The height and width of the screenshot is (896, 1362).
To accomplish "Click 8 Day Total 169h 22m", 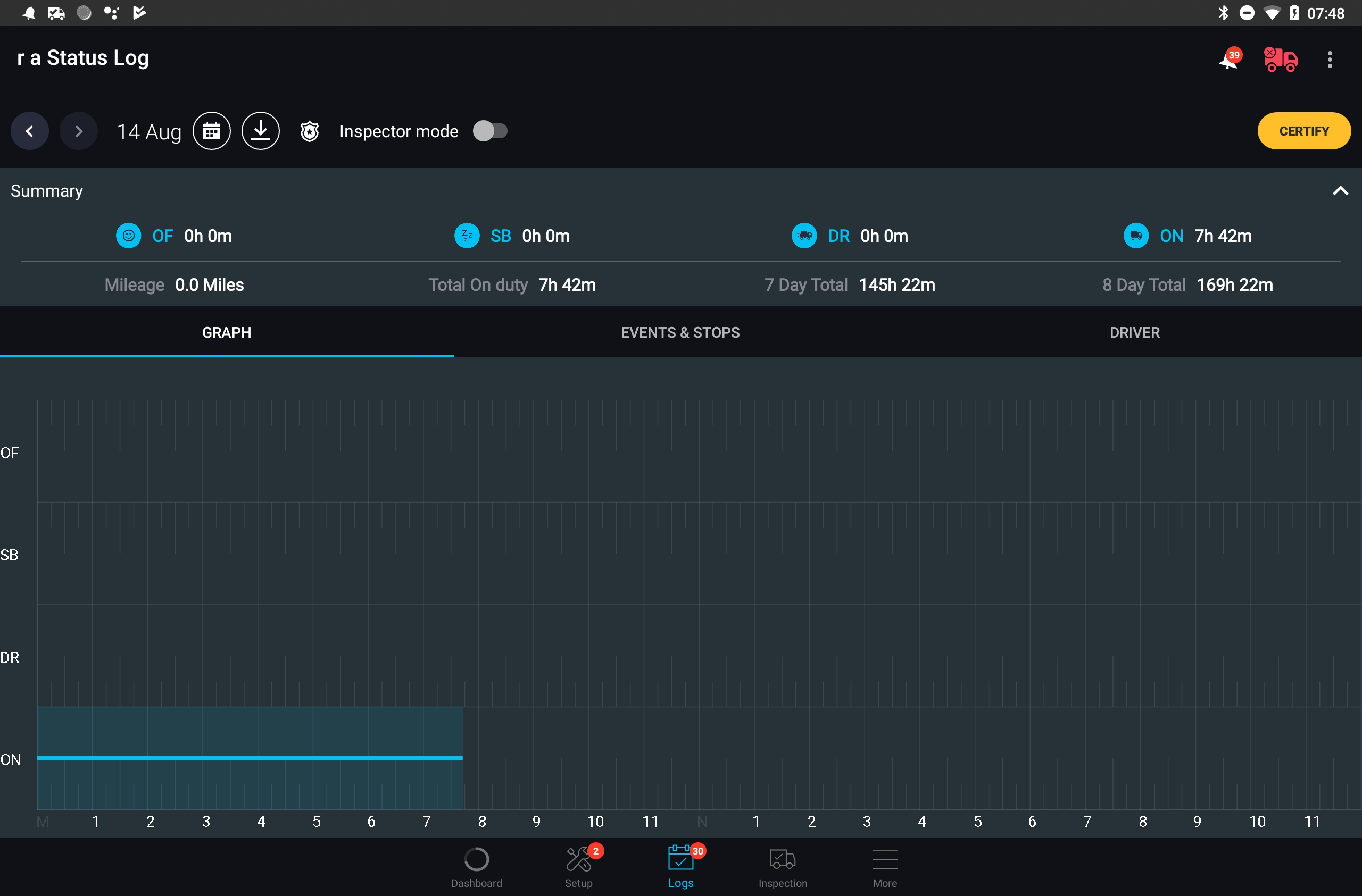I will 1188,285.
